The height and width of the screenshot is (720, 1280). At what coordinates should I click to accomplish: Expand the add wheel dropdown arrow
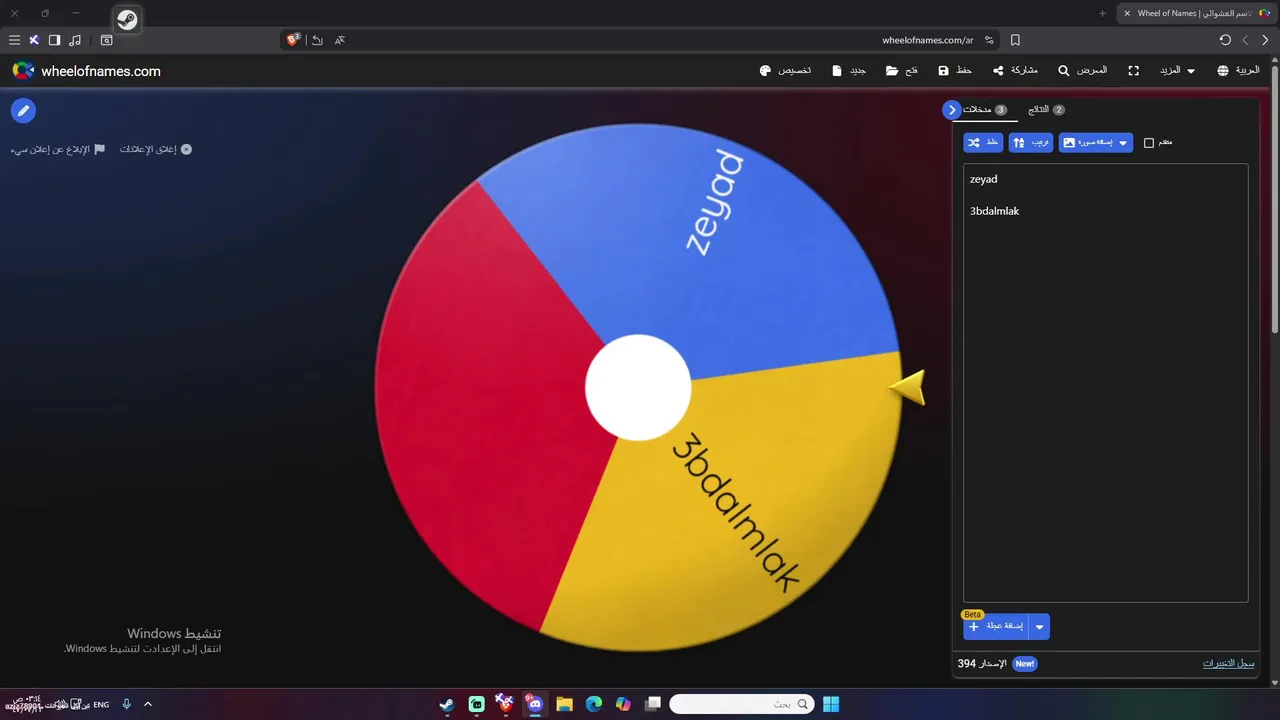[1039, 627]
